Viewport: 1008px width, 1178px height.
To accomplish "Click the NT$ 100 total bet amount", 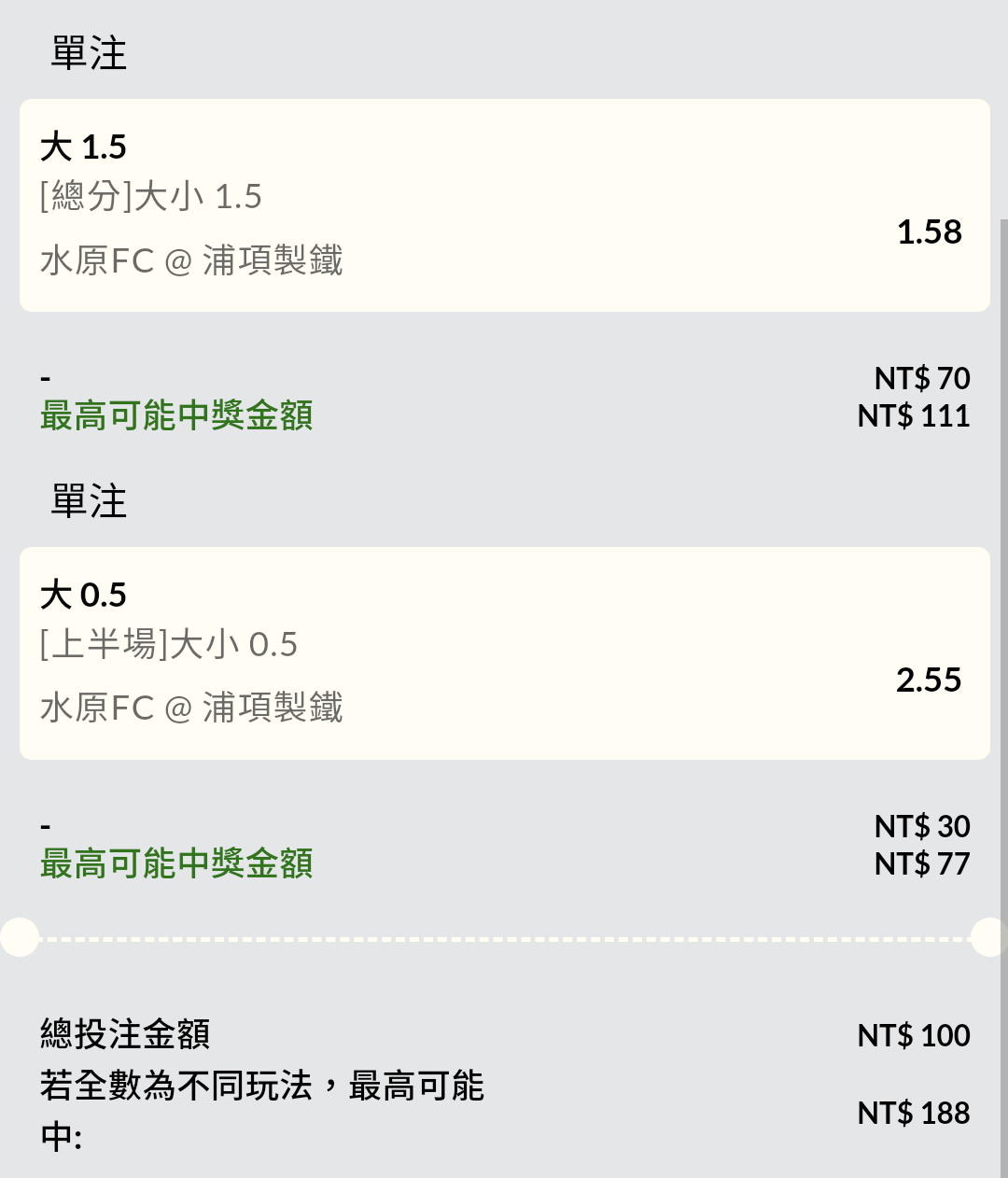I will 913,1035.
